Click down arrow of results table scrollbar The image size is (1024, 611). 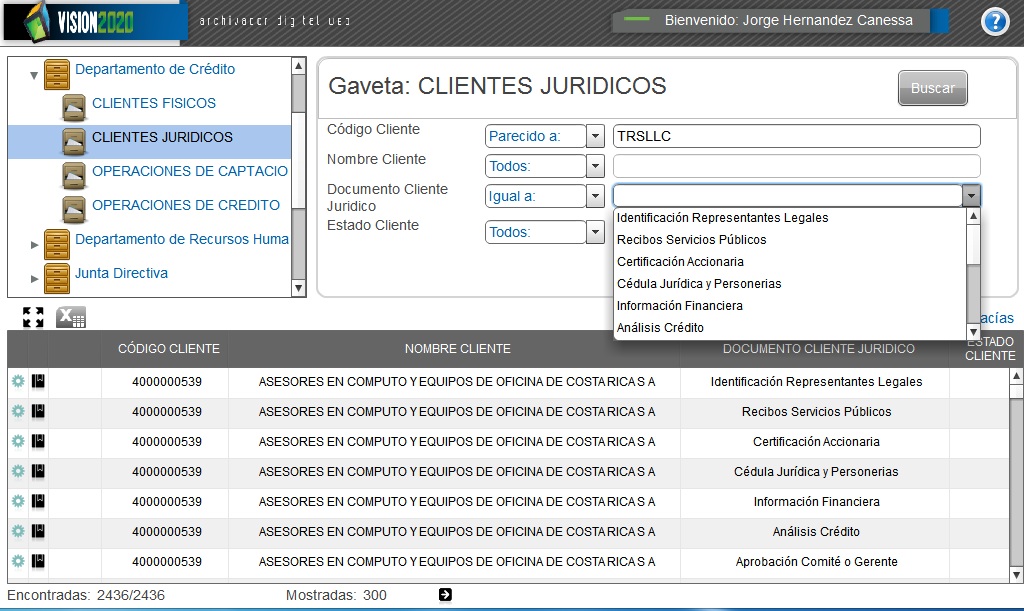(1016, 574)
